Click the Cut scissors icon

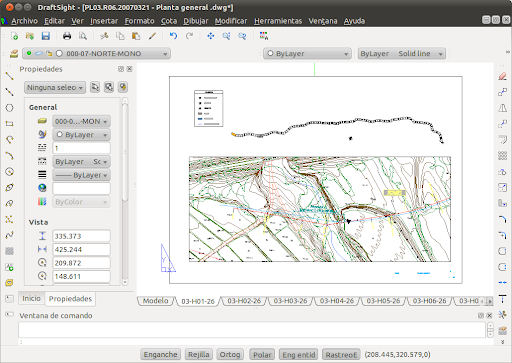[x=104, y=36]
